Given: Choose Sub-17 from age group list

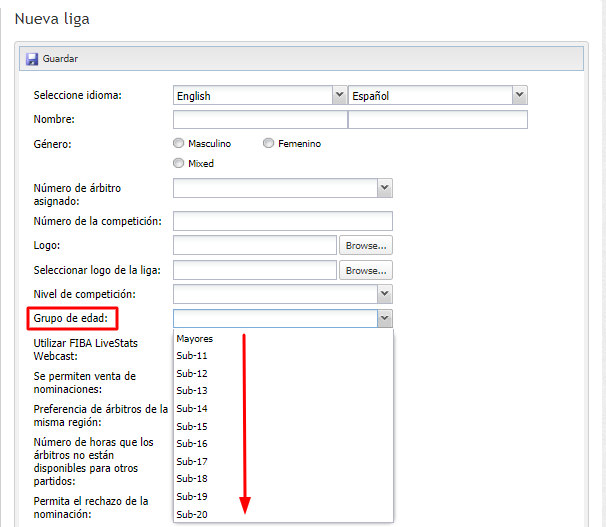Looking at the screenshot, I should tap(283, 461).
